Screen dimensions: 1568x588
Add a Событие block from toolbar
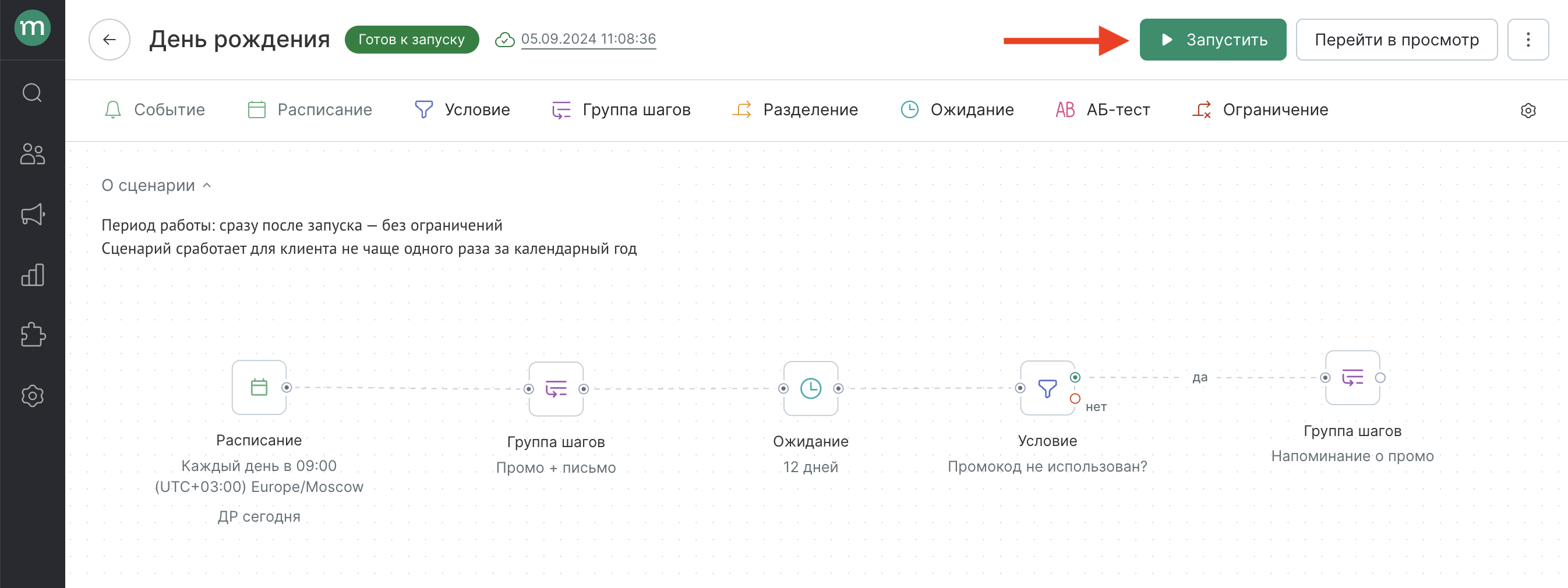tap(154, 109)
